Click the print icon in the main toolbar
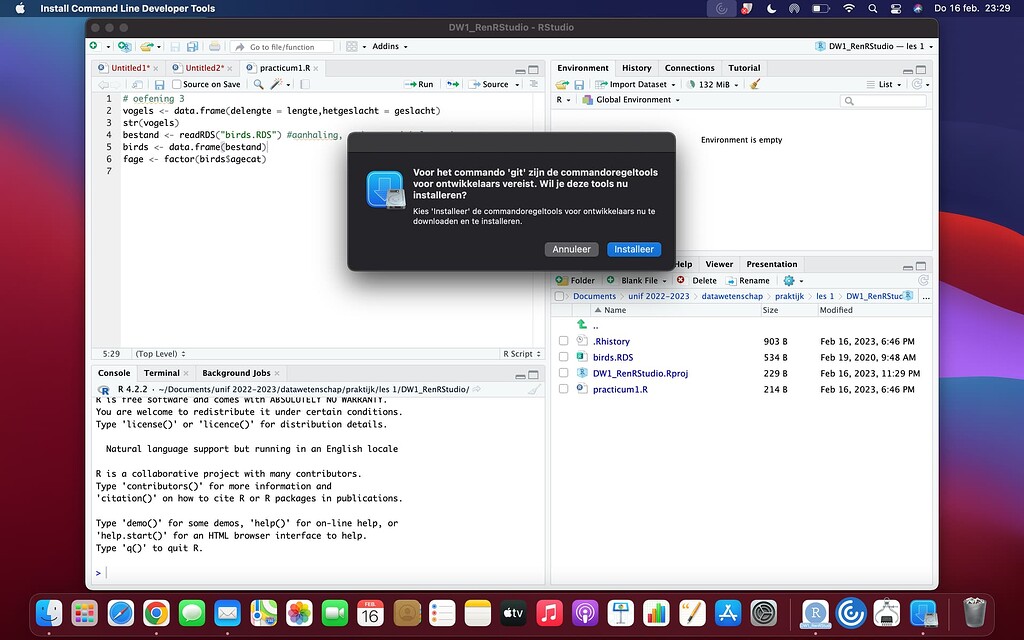1024x640 pixels. click(x=215, y=46)
